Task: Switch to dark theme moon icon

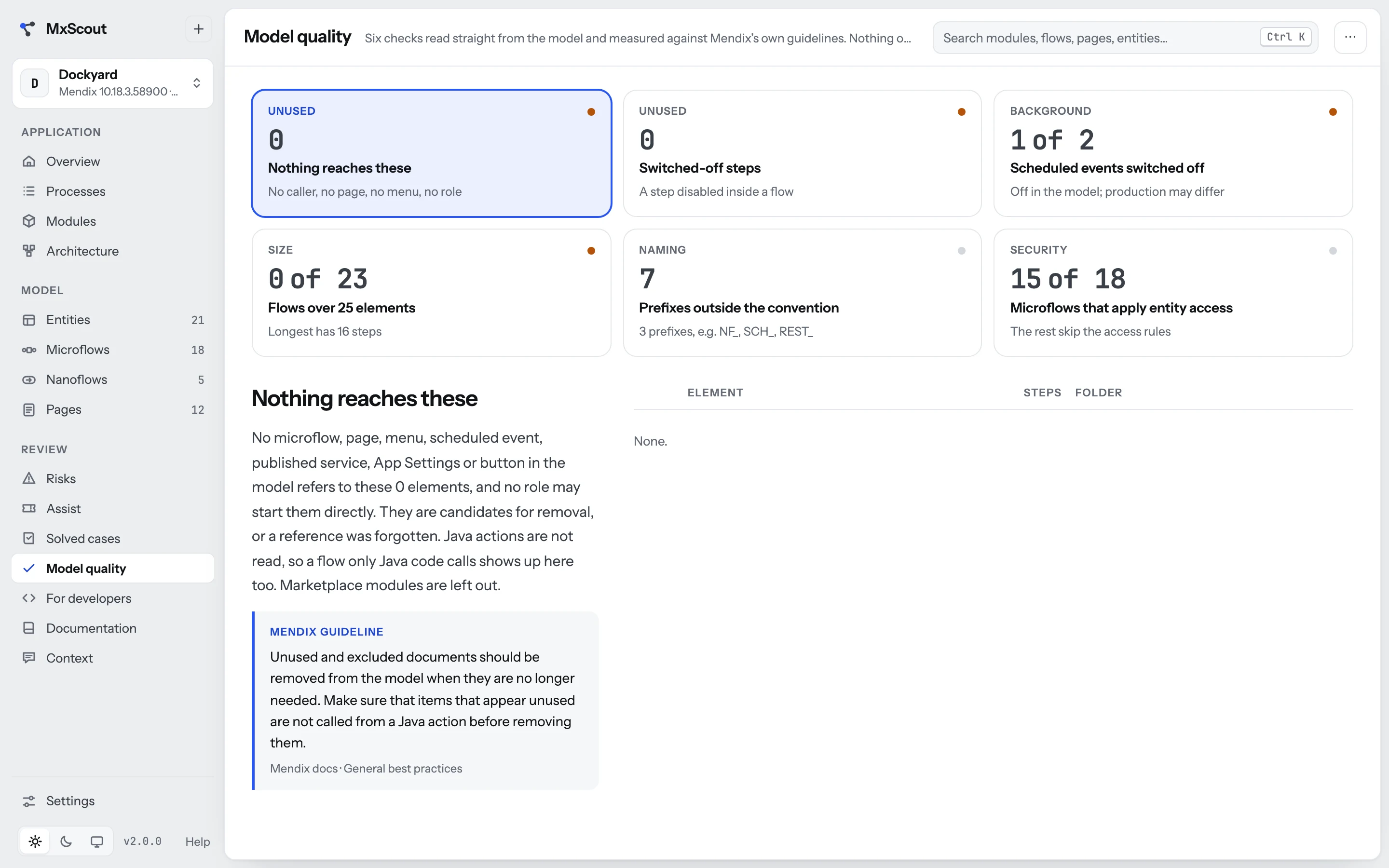Action: tap(66, 841)
